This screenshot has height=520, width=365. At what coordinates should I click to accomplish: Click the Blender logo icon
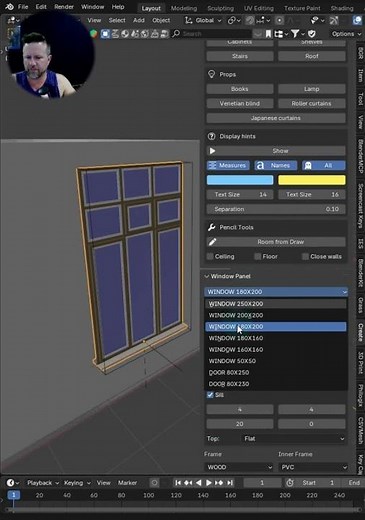[9, 6]
